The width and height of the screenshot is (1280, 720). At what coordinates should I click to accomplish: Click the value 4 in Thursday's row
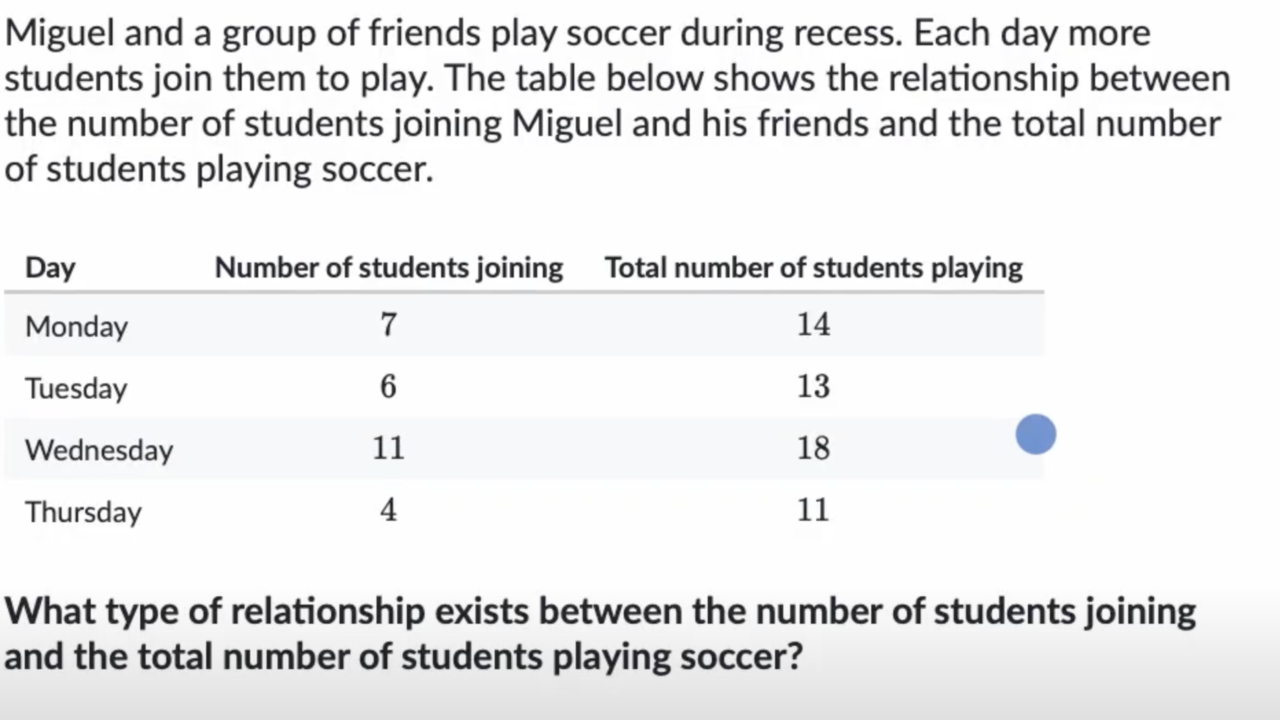tap(388, 510)
